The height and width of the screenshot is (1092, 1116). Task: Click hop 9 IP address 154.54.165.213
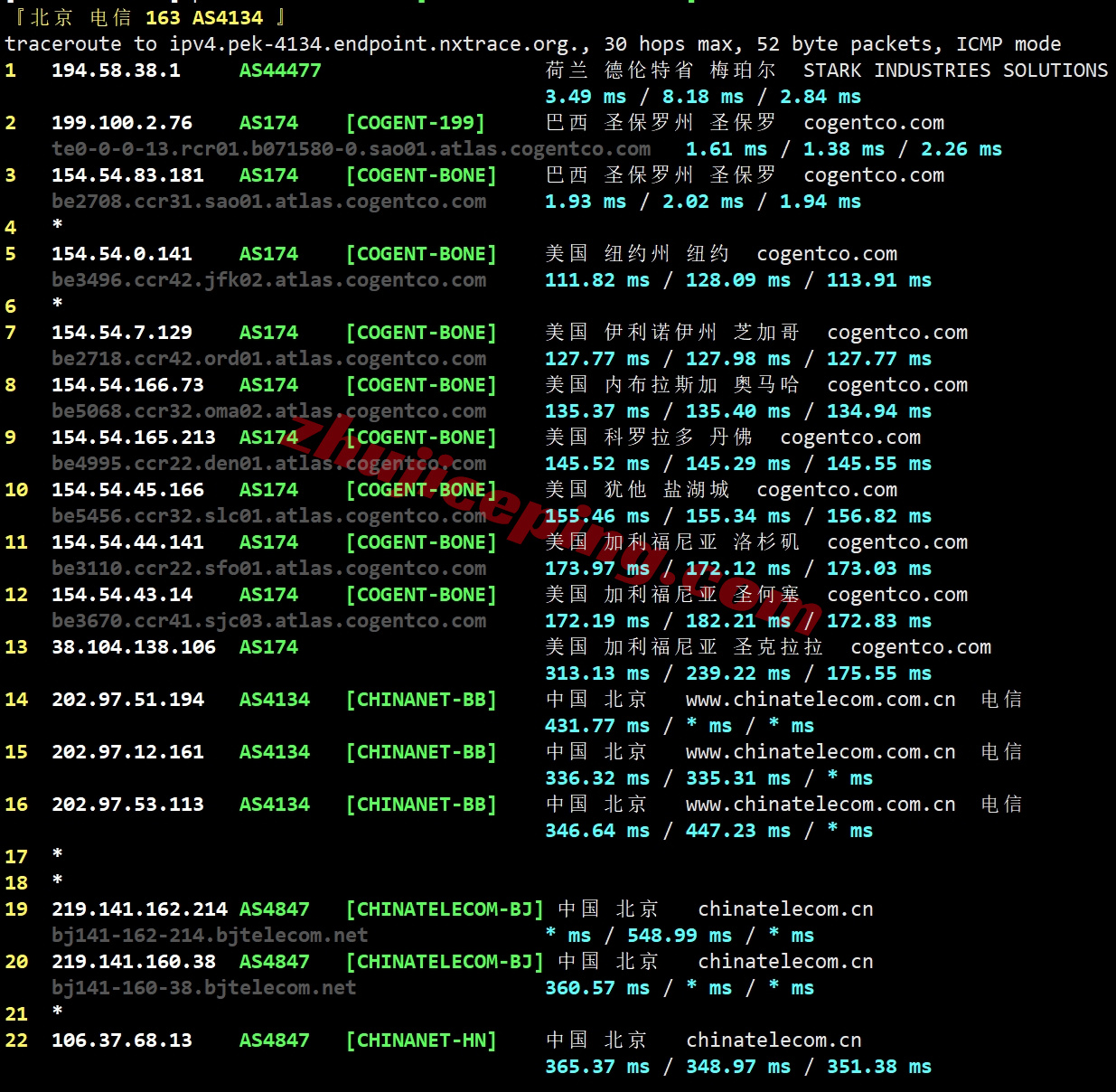coord(134,437)
